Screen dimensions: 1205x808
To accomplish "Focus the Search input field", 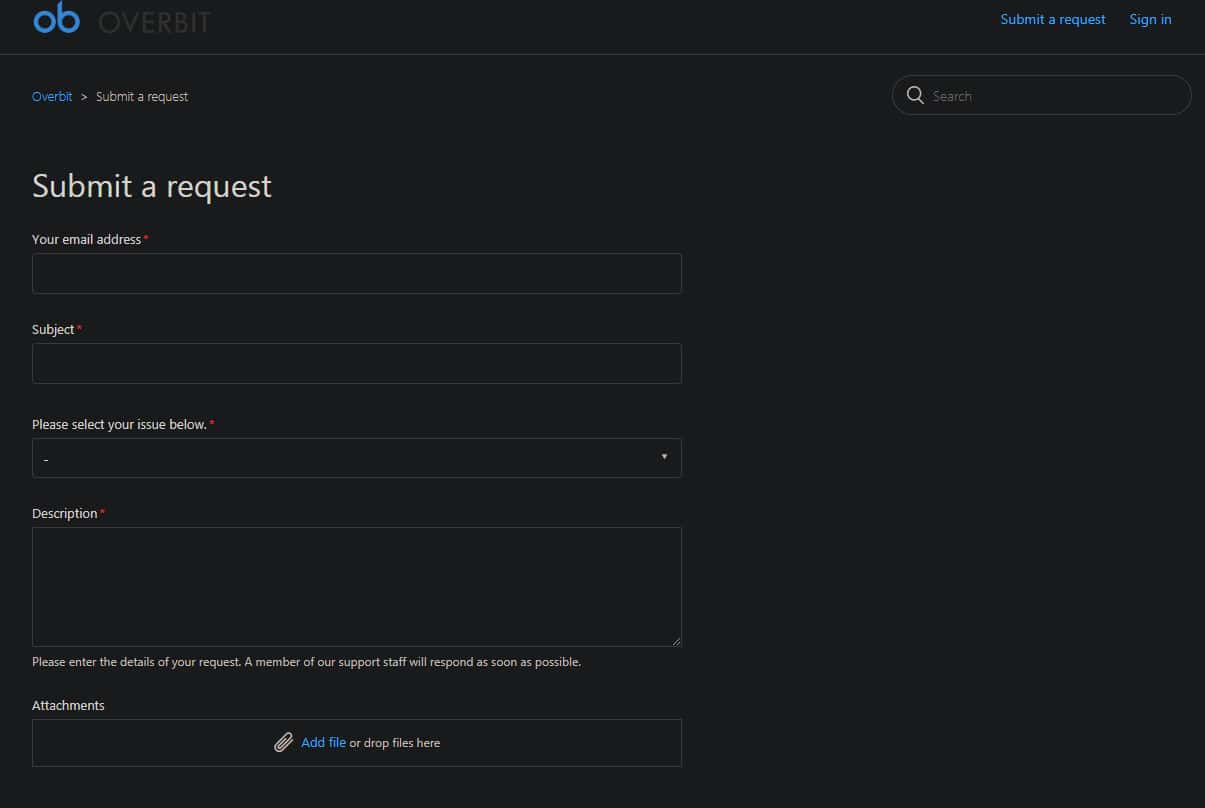I will tap(1055, 96).
